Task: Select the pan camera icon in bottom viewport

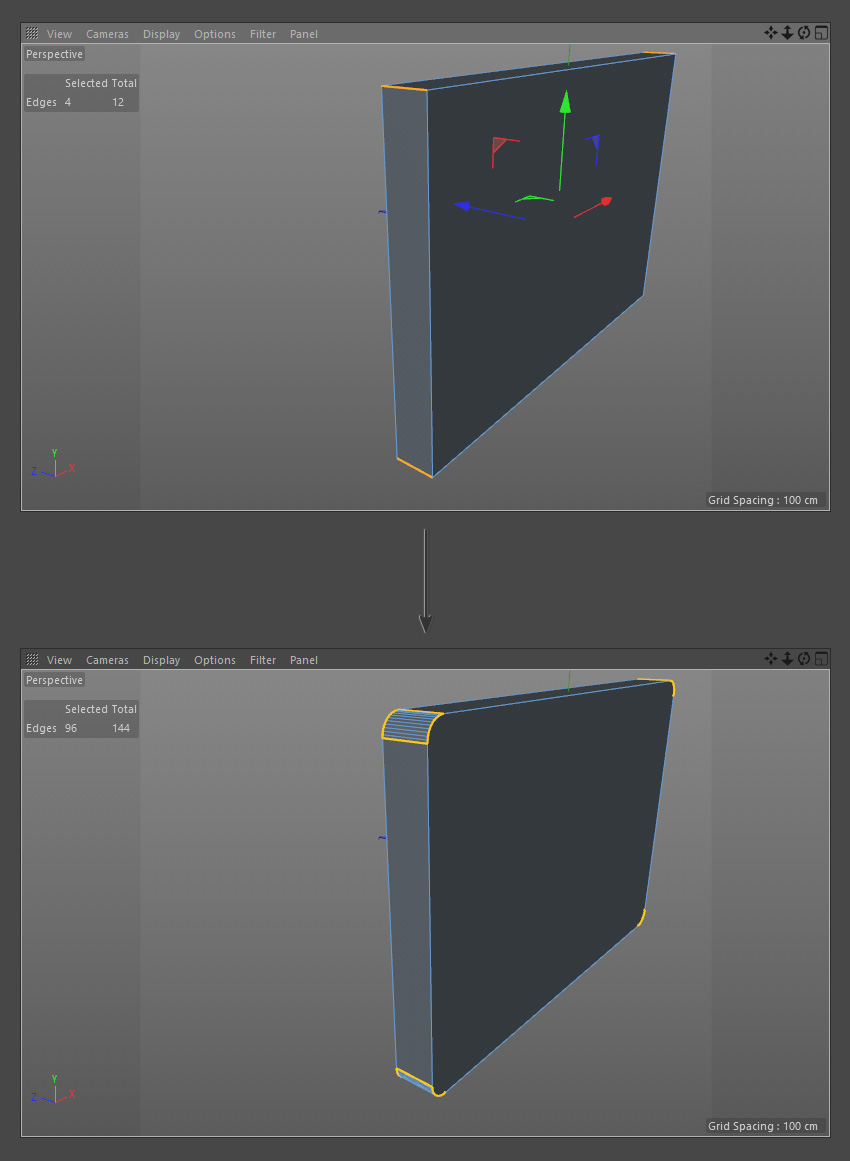Action: point(771,659)
